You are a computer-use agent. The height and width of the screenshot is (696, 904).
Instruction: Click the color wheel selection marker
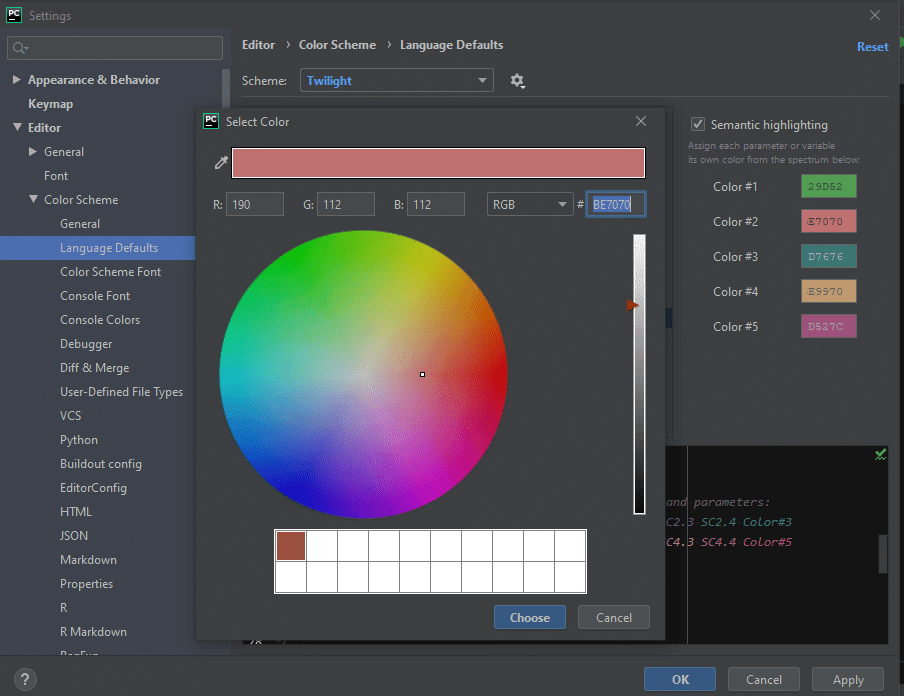(423, 374)
